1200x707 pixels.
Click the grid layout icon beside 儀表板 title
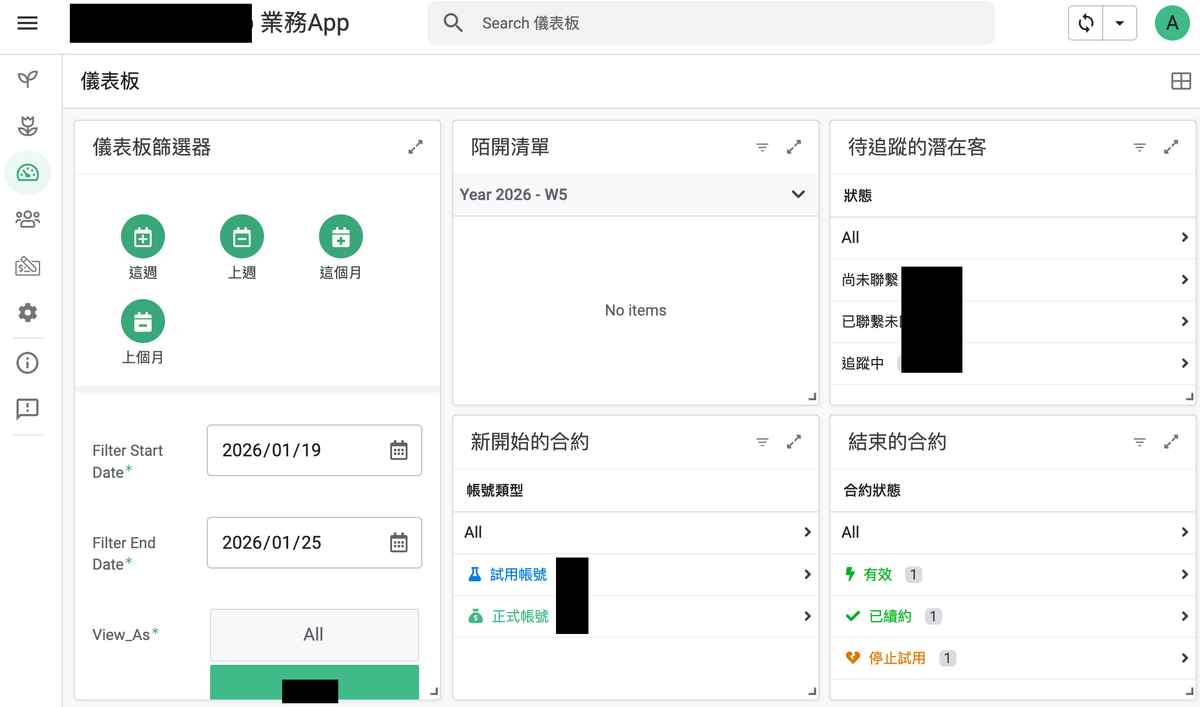pos(1181,80)
